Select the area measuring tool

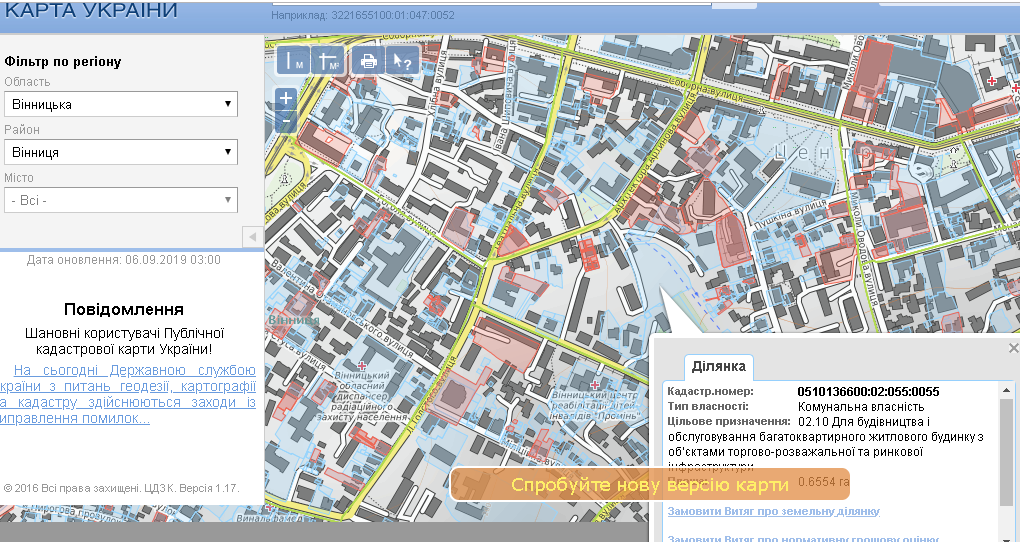pyautogui.click(x=327, y=61)
